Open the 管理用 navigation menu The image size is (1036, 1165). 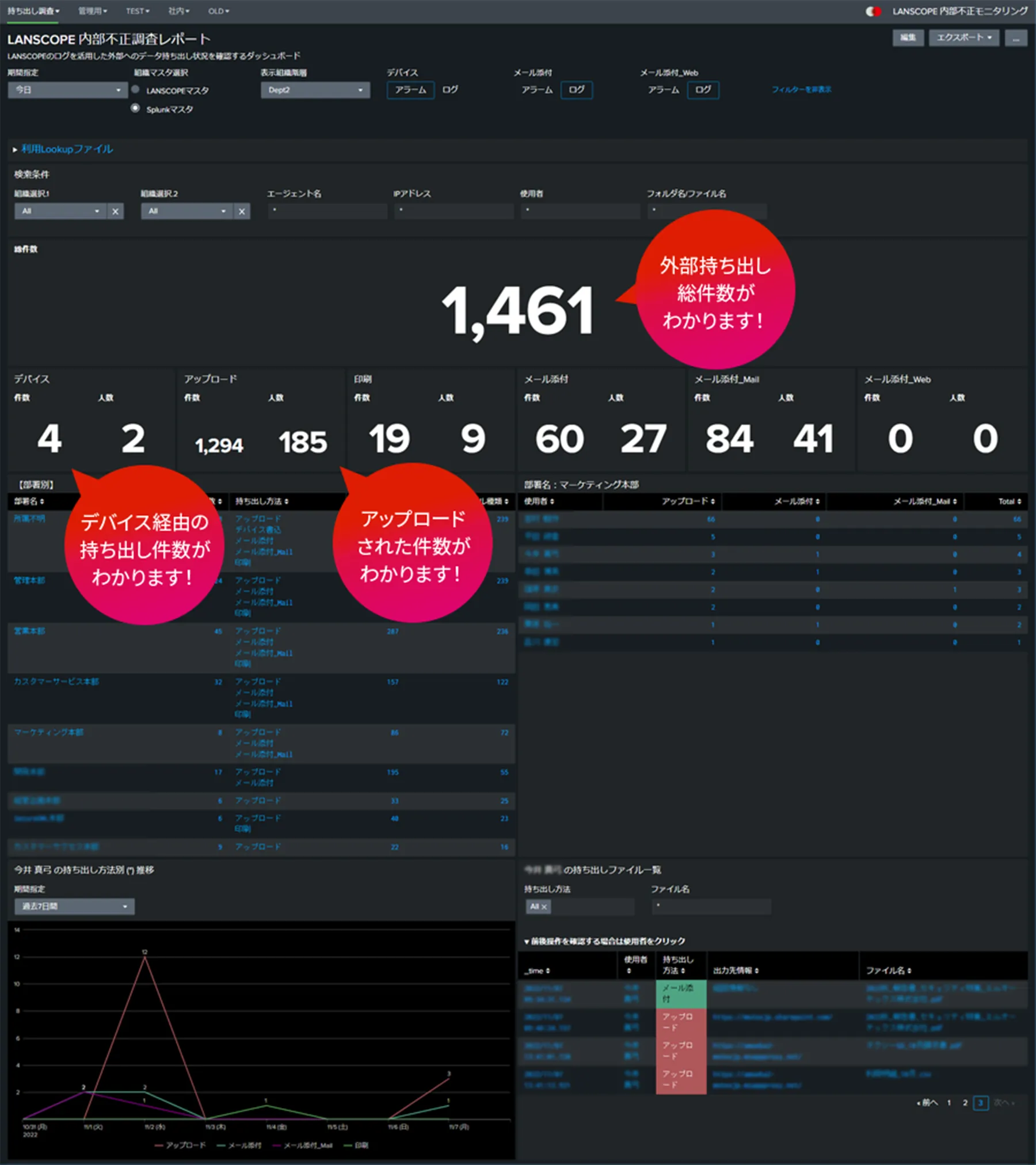[x=92, y=11]
